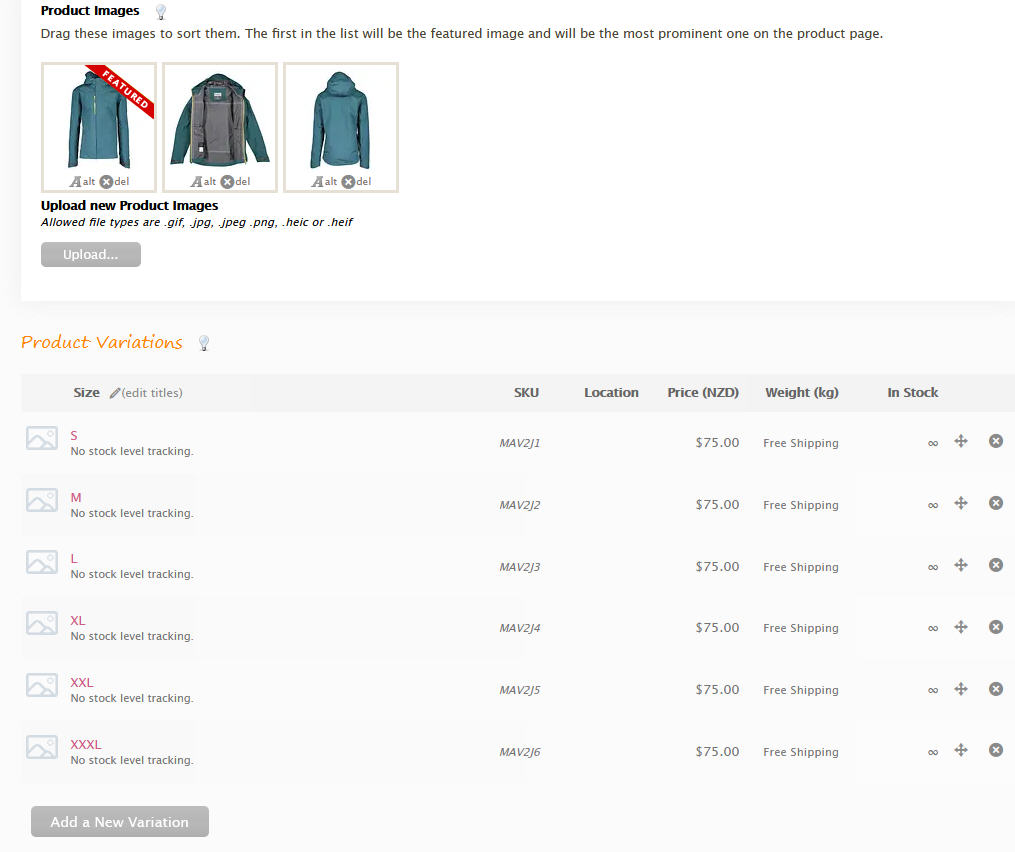Click SKU value MAV2J4
The image size is (1015, 852).
pyautogui.click(x=520, y=629)
